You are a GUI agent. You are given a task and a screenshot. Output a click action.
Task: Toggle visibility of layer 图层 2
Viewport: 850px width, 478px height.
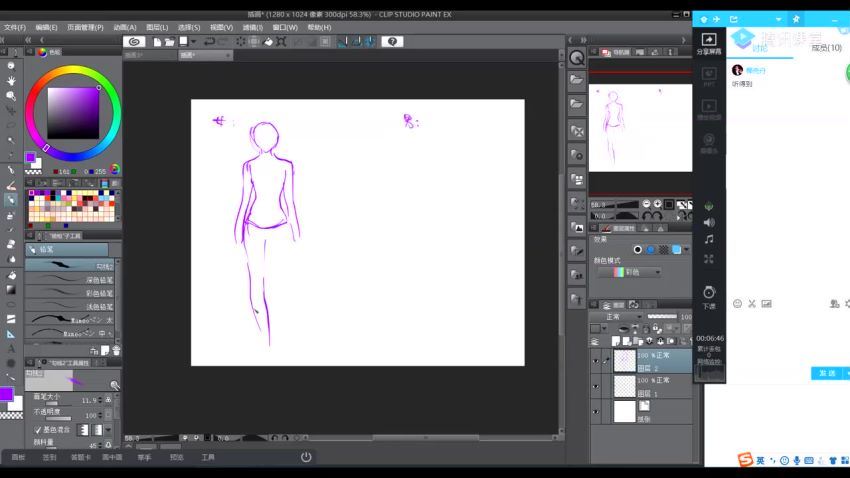[596, 361]
